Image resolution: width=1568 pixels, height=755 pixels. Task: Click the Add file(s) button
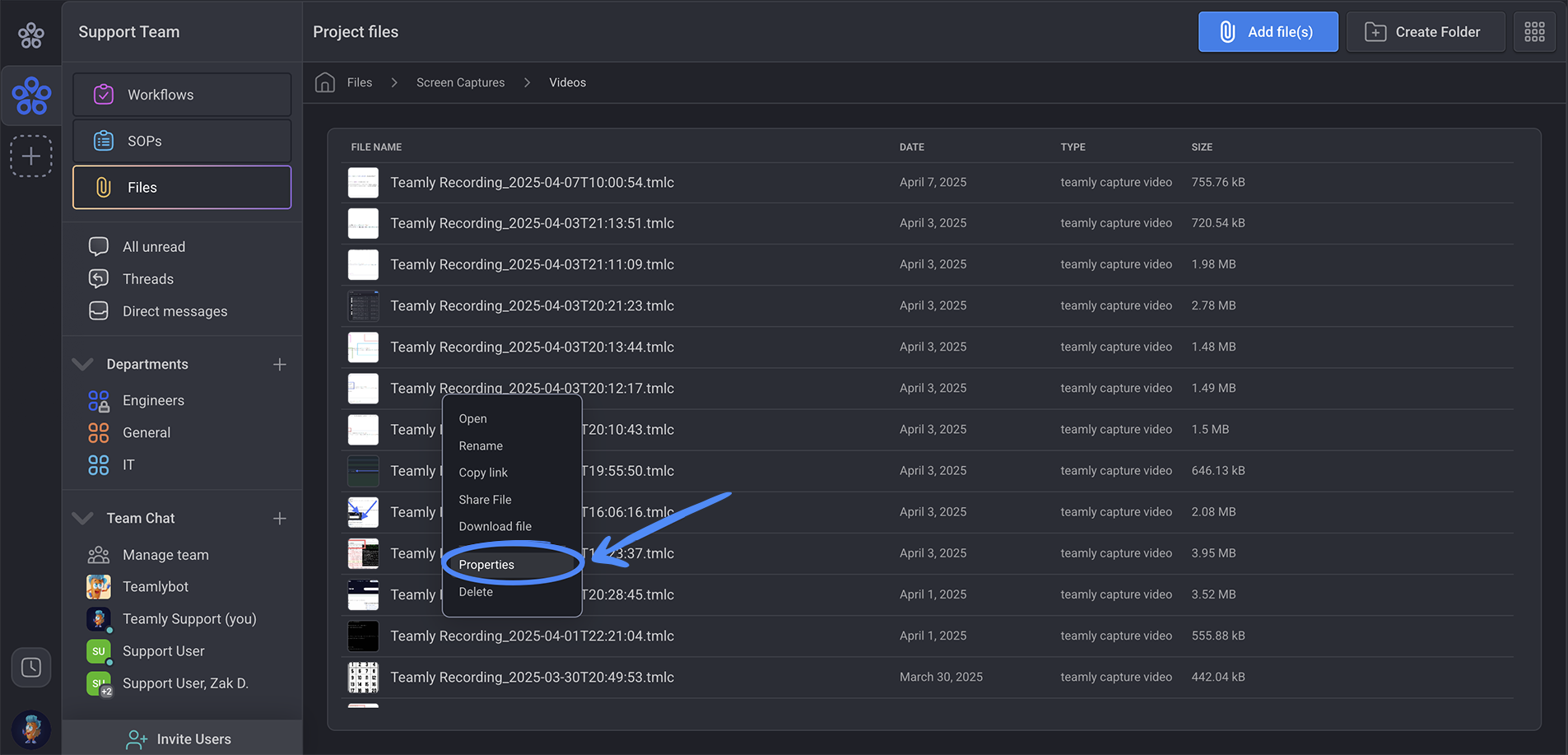[x=1268, y=32]
